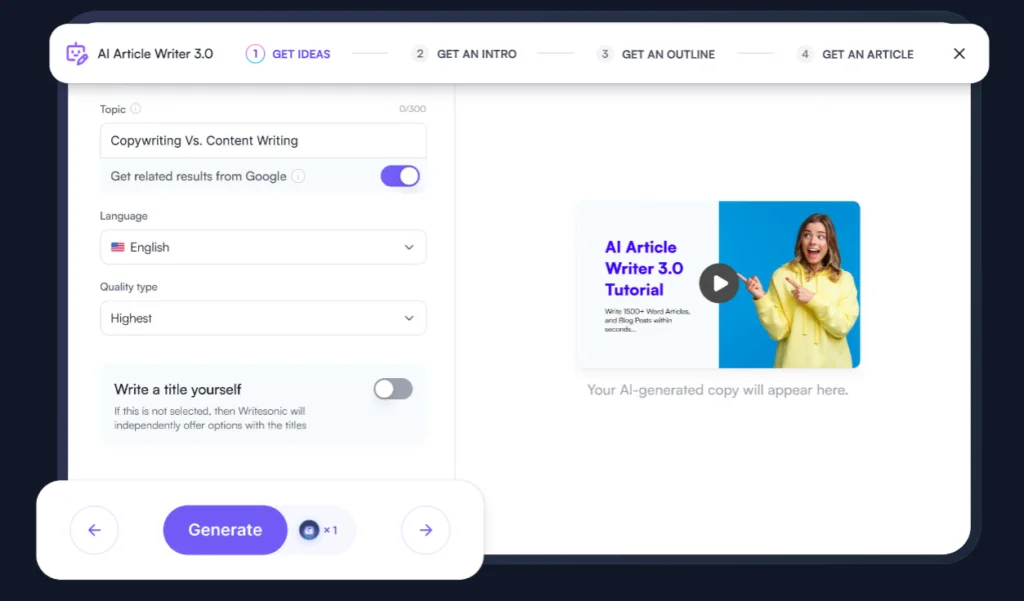Open the Quality type dropdown

coord(263,318)
